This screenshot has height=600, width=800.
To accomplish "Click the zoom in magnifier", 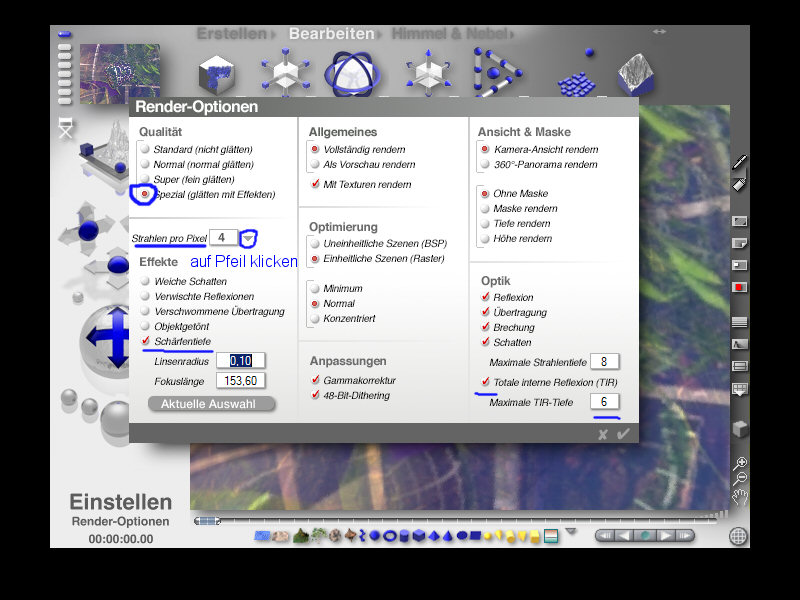I will 740,463.
